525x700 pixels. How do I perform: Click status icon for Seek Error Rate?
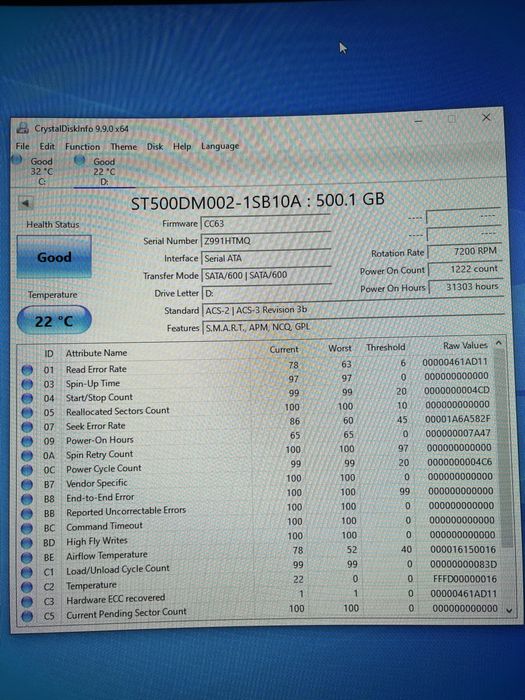(27, 427)
